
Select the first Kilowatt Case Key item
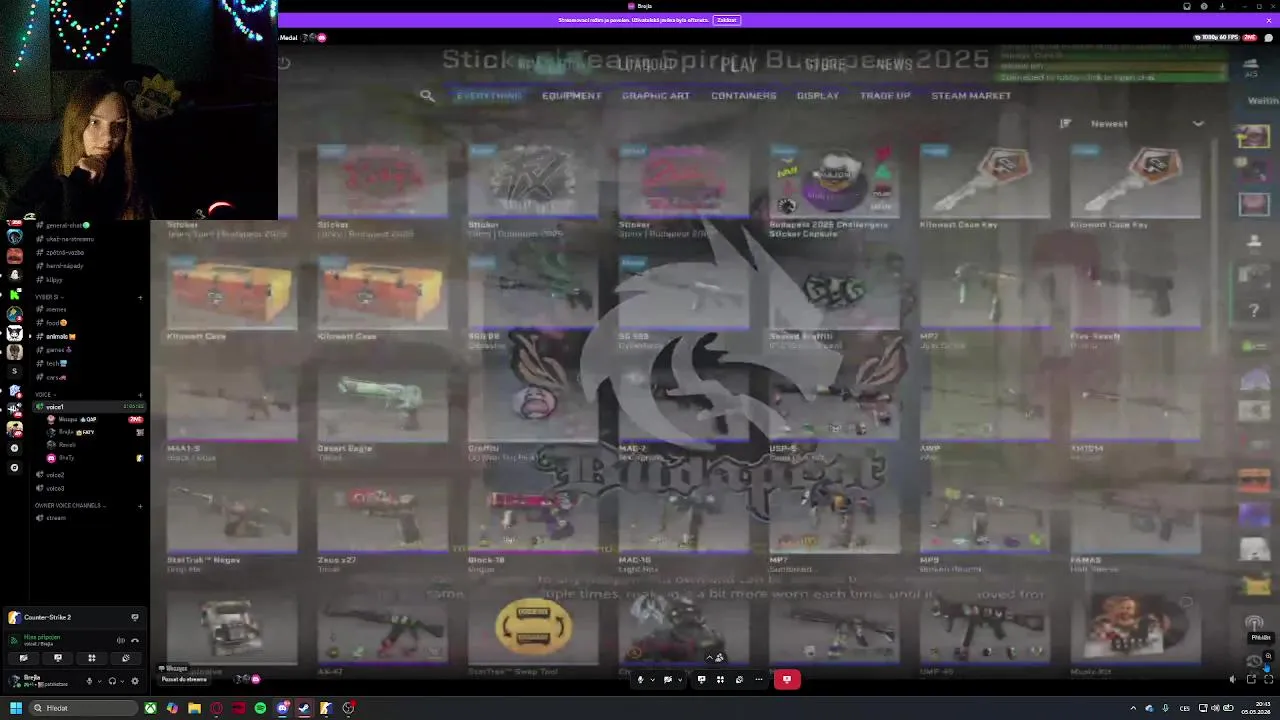click(x=984, y=188)
